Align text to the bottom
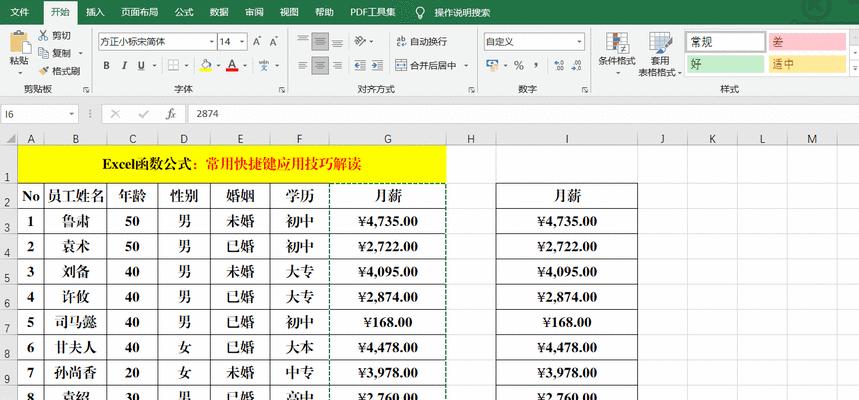The height and width of the screenshot is (400, 859). pos(337,42)
